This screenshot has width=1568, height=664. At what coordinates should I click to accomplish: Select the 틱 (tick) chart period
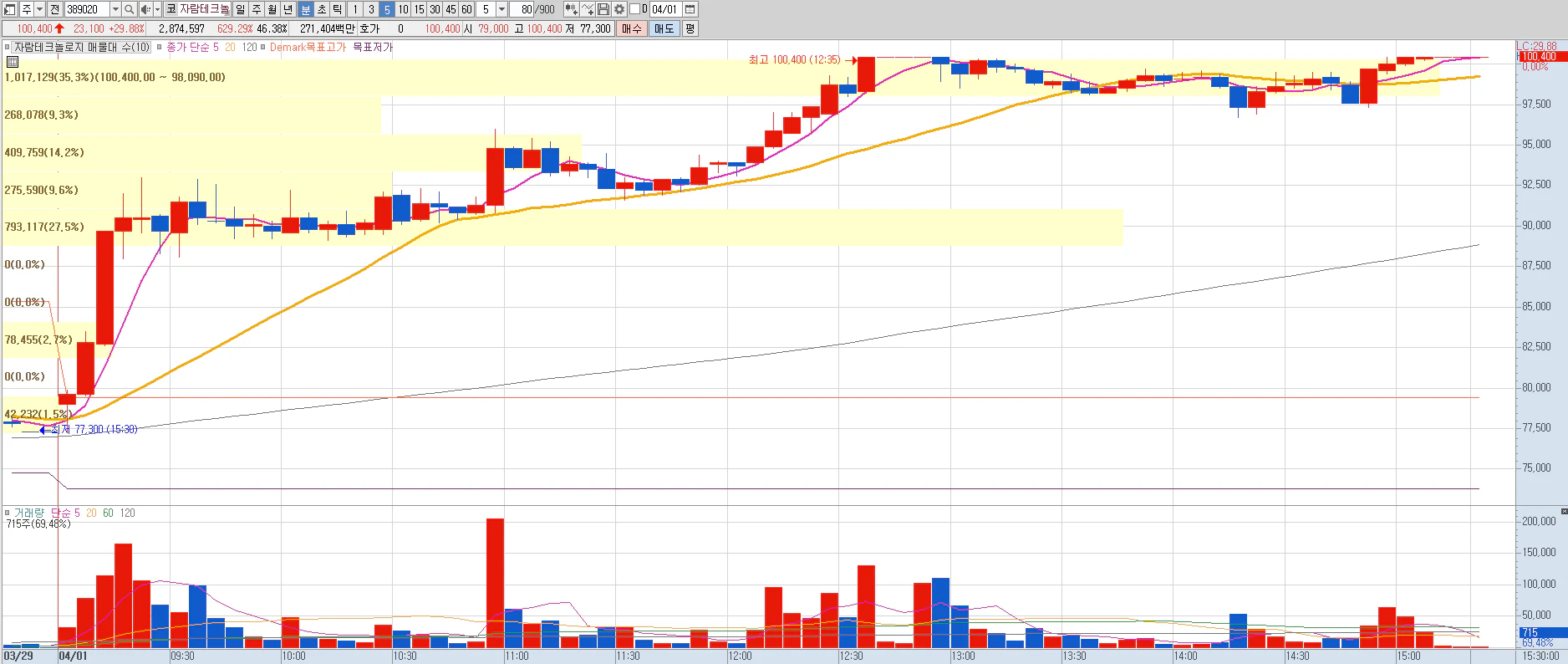[338, 9]
